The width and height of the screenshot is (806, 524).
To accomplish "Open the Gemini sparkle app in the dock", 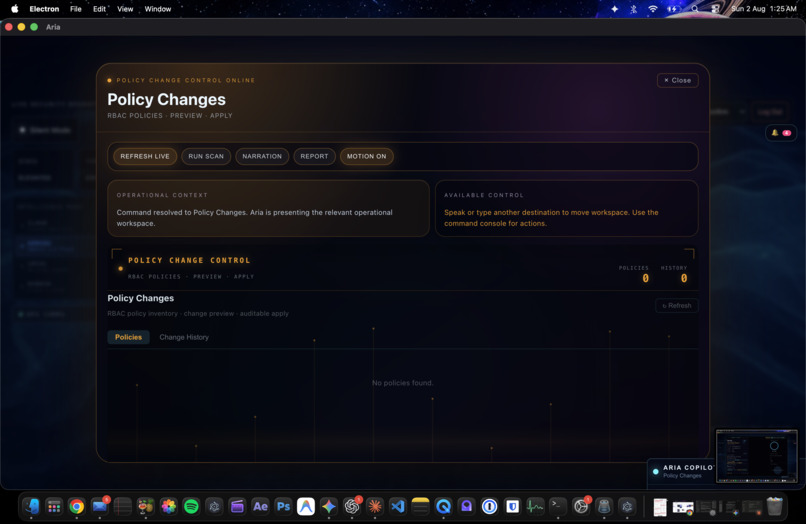I will click(329, 507).
